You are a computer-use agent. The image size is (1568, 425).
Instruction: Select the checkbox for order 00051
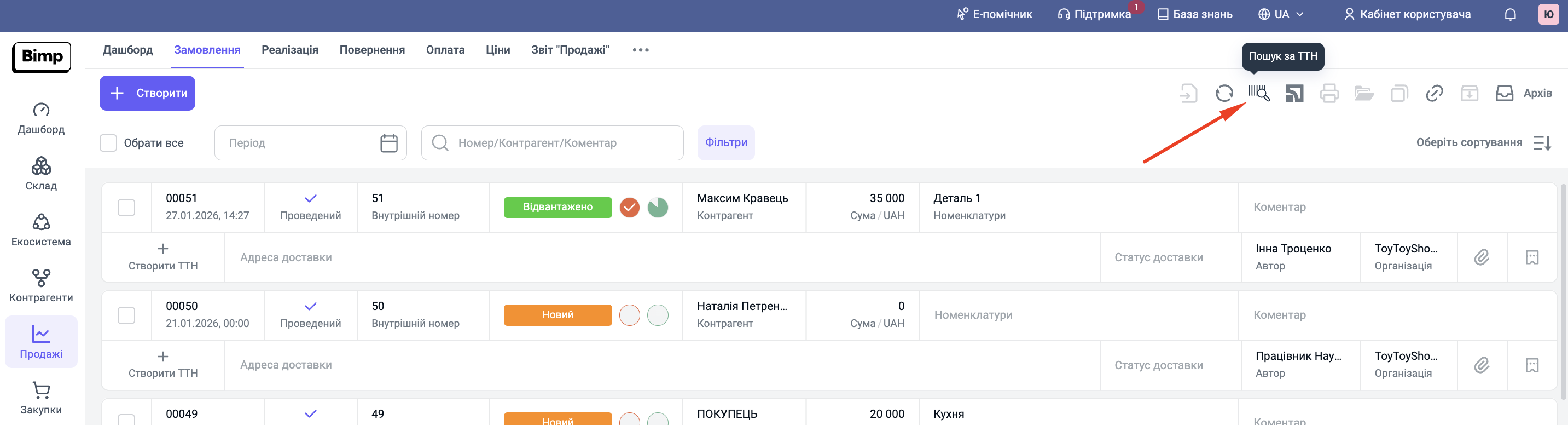pos(126,208)
